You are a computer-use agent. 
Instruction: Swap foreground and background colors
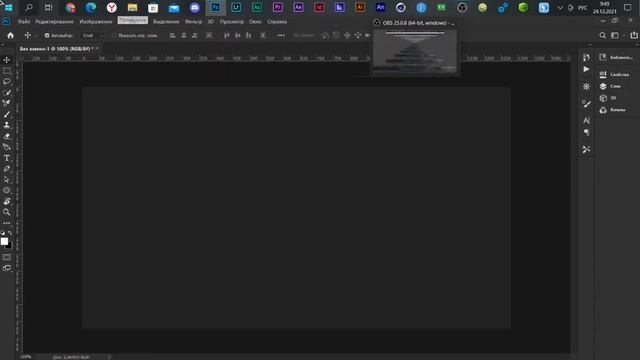10,233
